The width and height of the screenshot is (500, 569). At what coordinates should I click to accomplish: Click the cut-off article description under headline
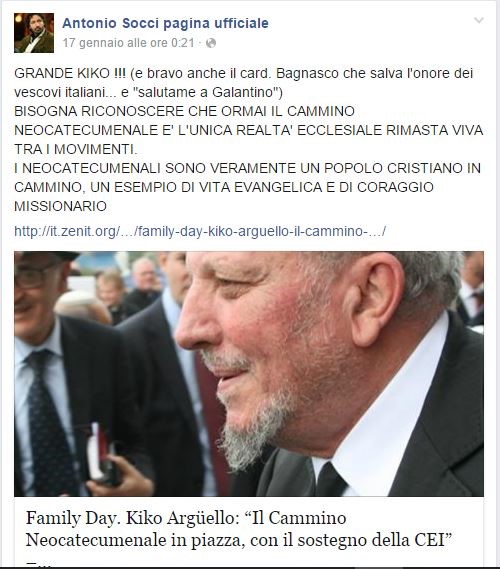(38, 565)
